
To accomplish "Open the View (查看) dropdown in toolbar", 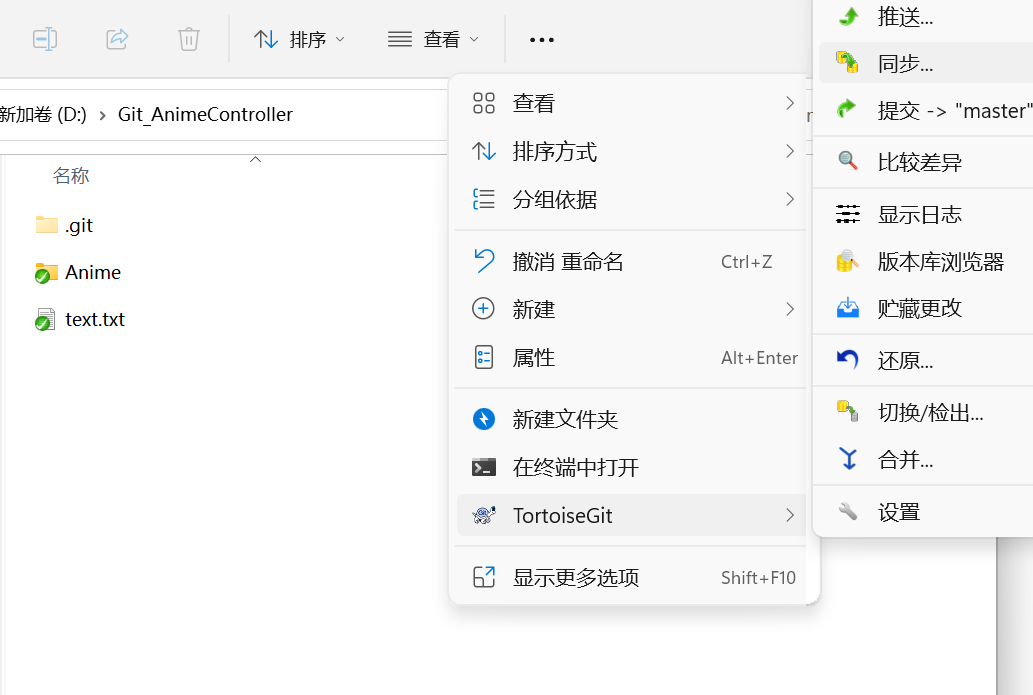I will [x=434, y=40].
